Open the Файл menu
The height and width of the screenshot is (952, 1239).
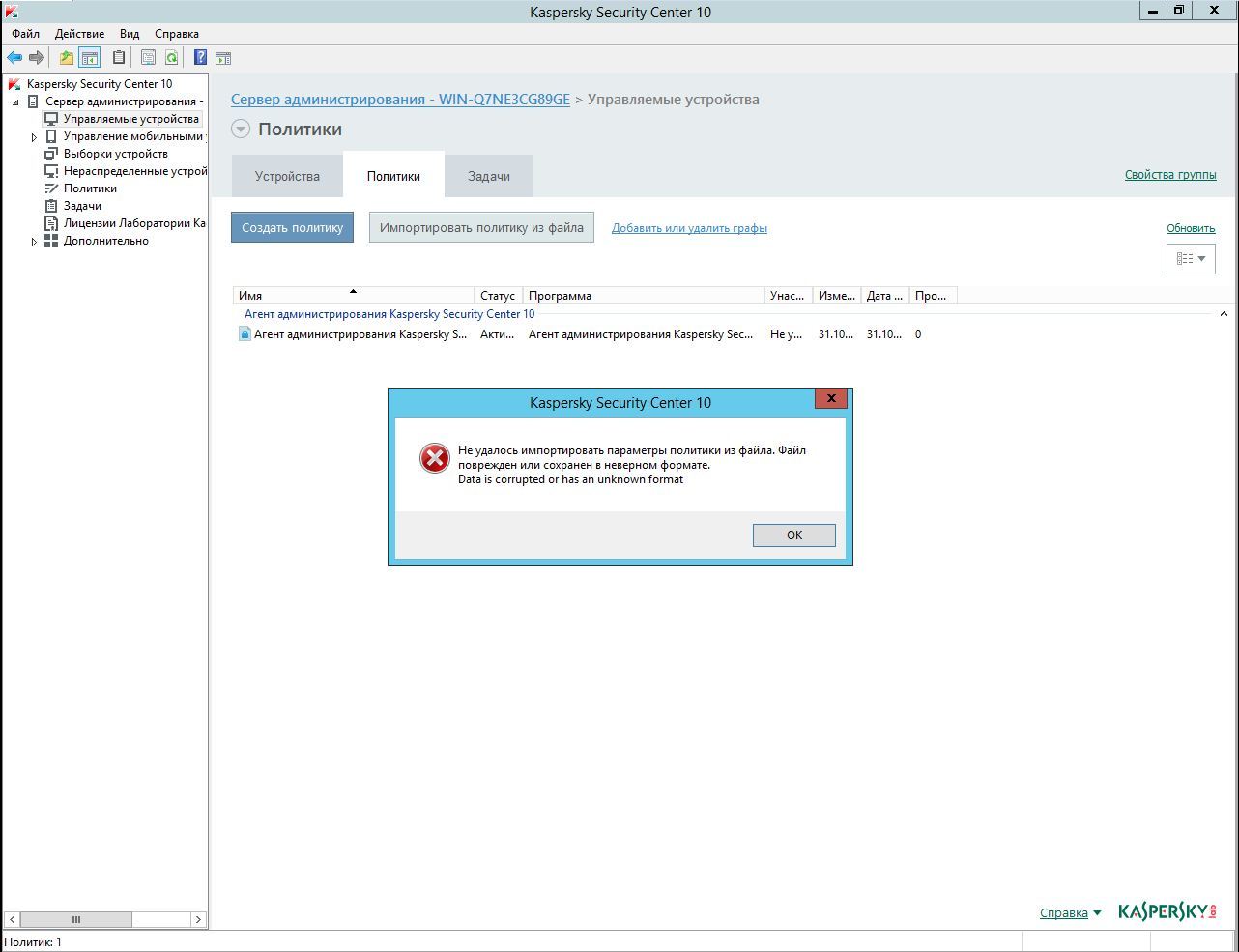click(26, 34)
